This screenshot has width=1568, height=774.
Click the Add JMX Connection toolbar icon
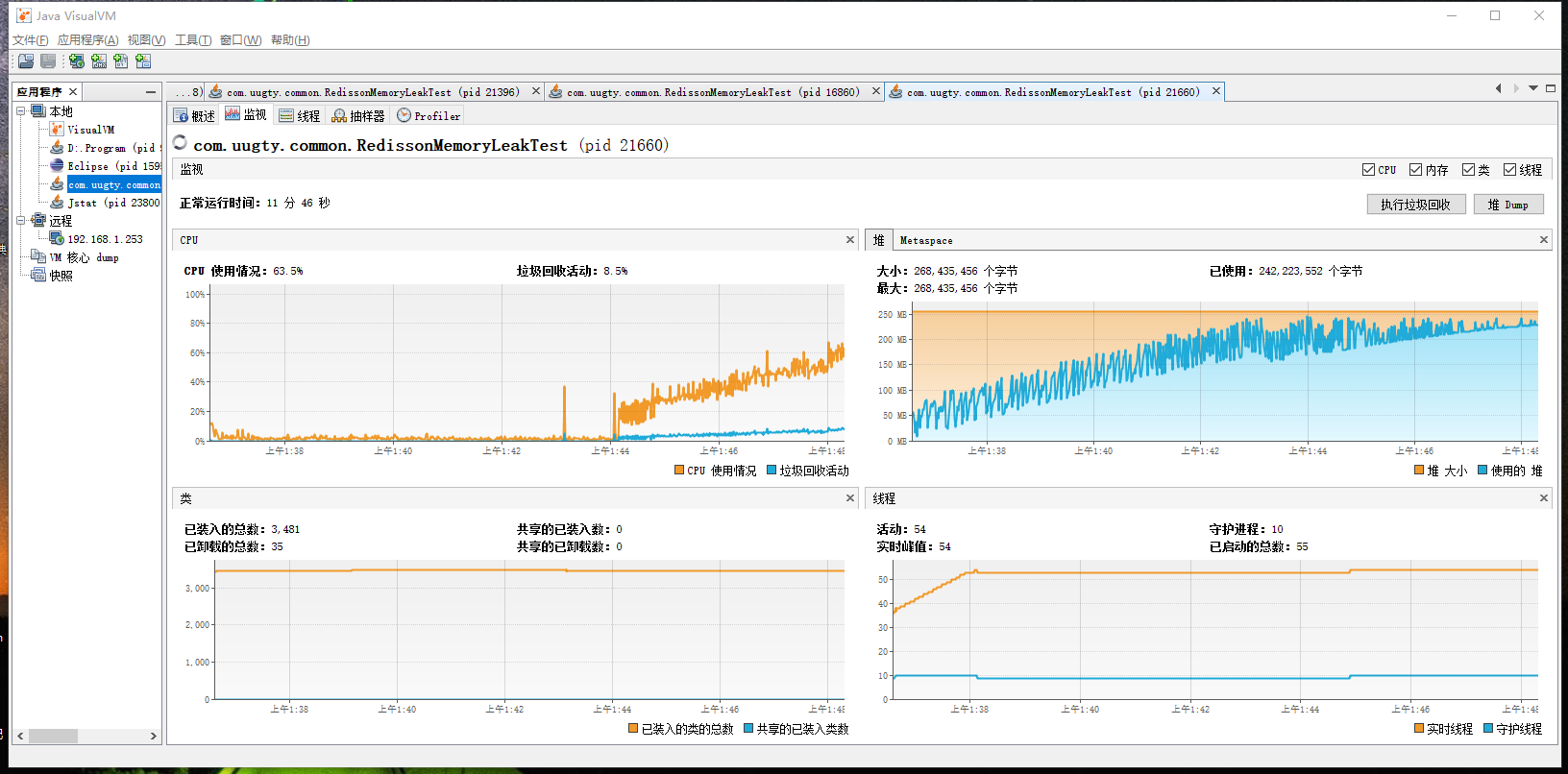[x=99, y=61]
